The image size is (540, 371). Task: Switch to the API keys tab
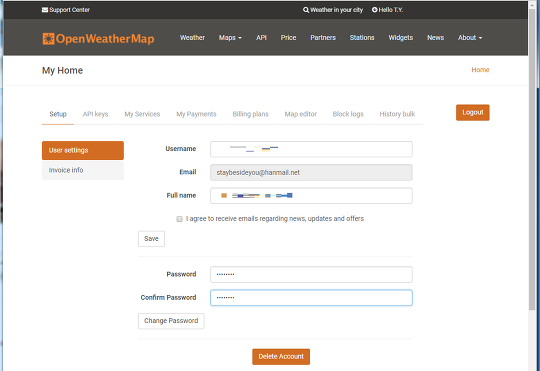(x=95, y=114)
